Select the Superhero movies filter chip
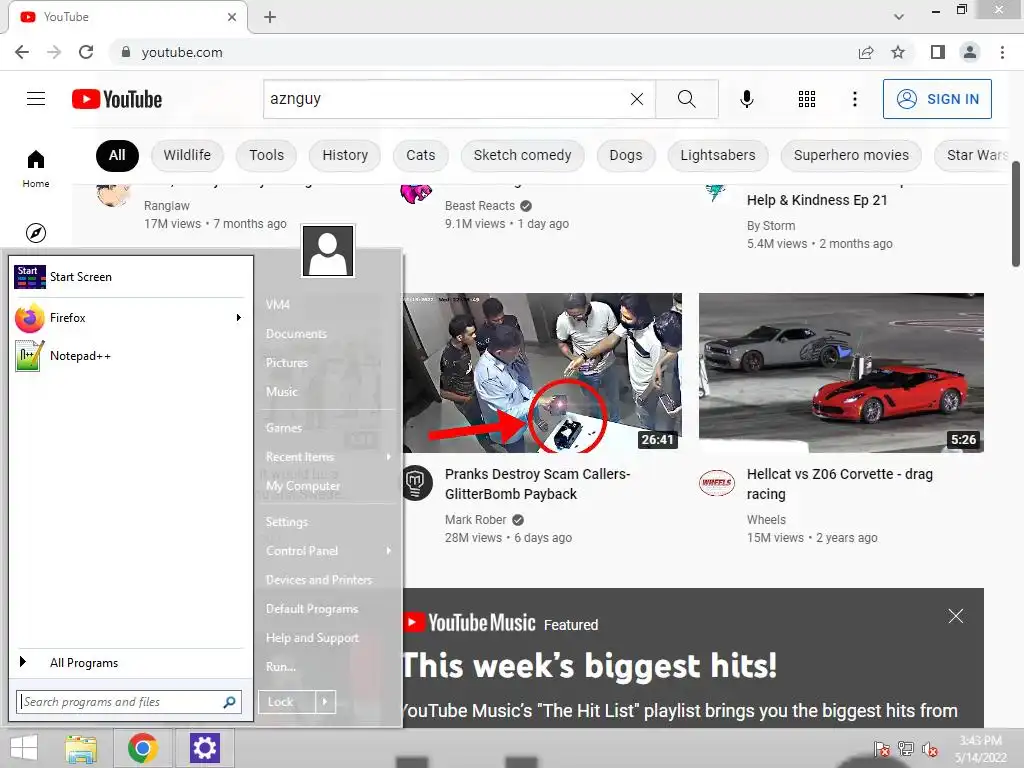 coord(851,155)
